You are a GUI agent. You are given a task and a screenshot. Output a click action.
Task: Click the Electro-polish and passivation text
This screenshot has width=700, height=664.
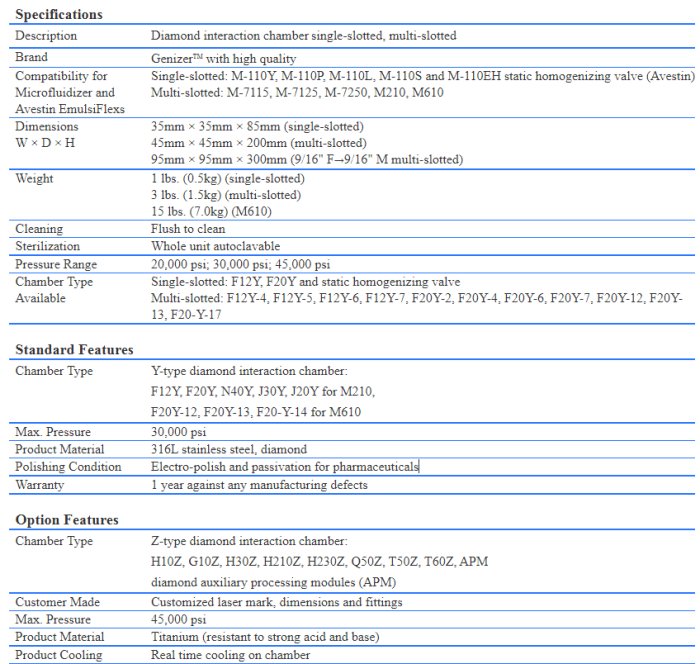[285, 467]
